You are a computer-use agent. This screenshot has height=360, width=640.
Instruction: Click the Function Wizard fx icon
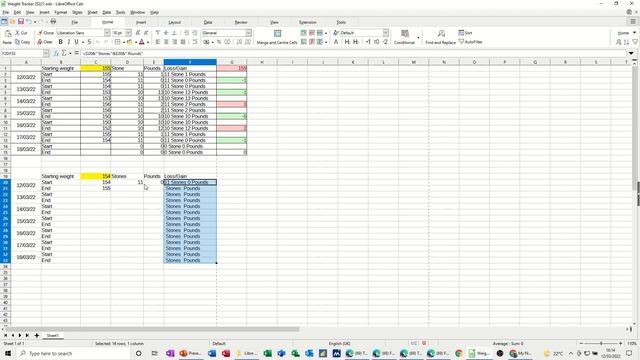(x=56, y=53)
